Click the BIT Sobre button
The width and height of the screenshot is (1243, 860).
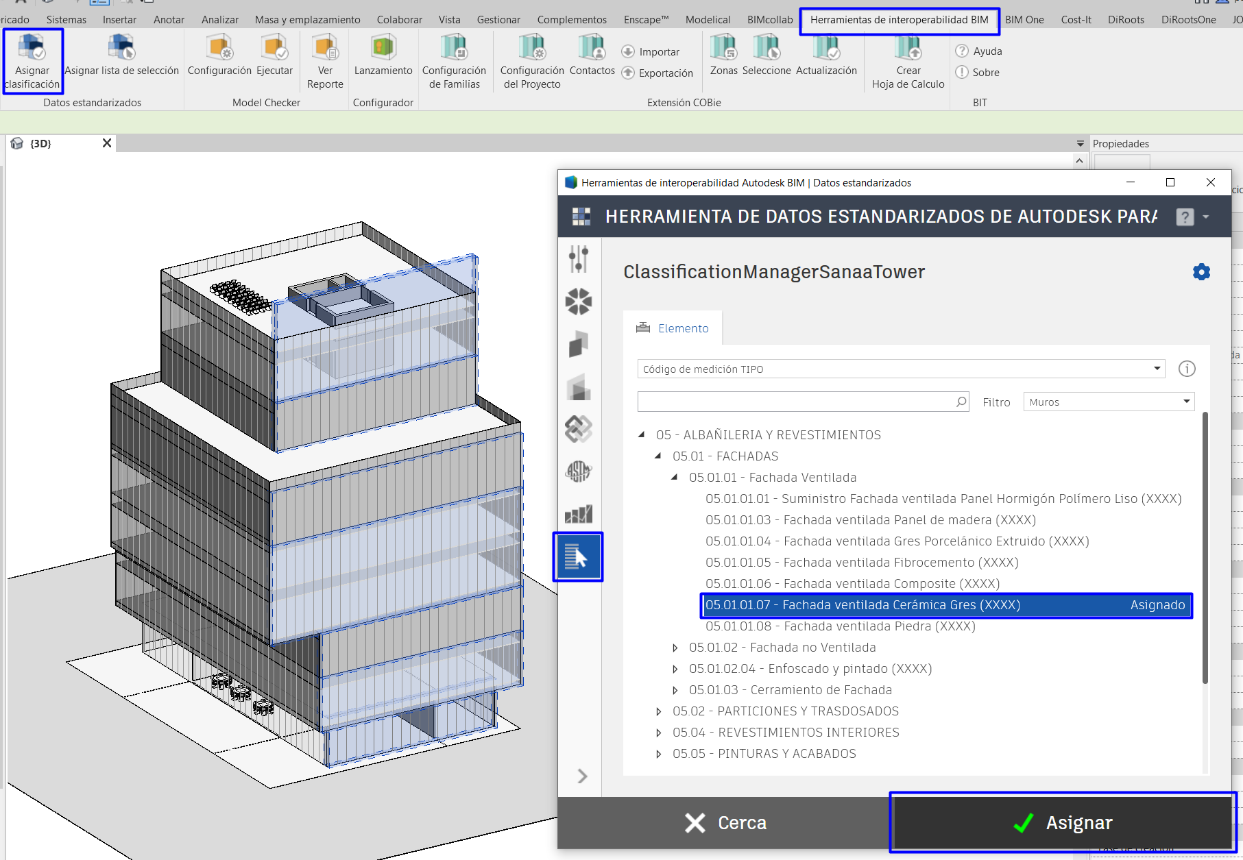977,72
